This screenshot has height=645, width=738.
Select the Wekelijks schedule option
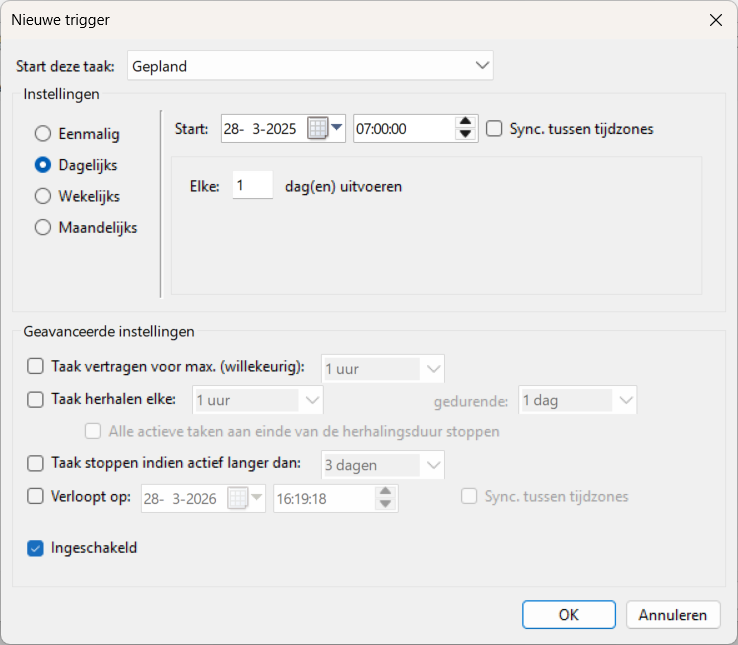[x=43, y=196]
